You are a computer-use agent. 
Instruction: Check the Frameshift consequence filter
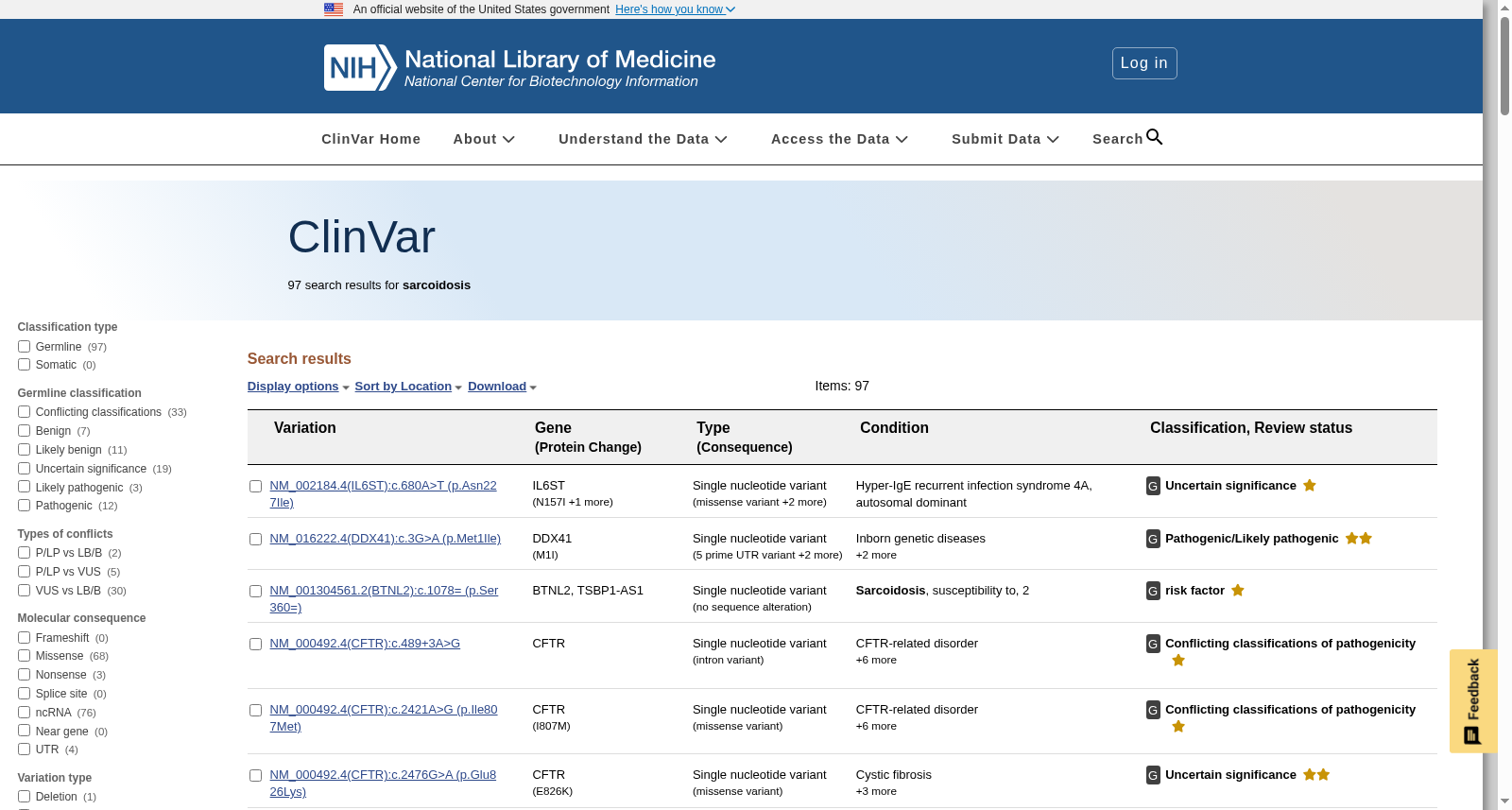(x=24, y=638)
